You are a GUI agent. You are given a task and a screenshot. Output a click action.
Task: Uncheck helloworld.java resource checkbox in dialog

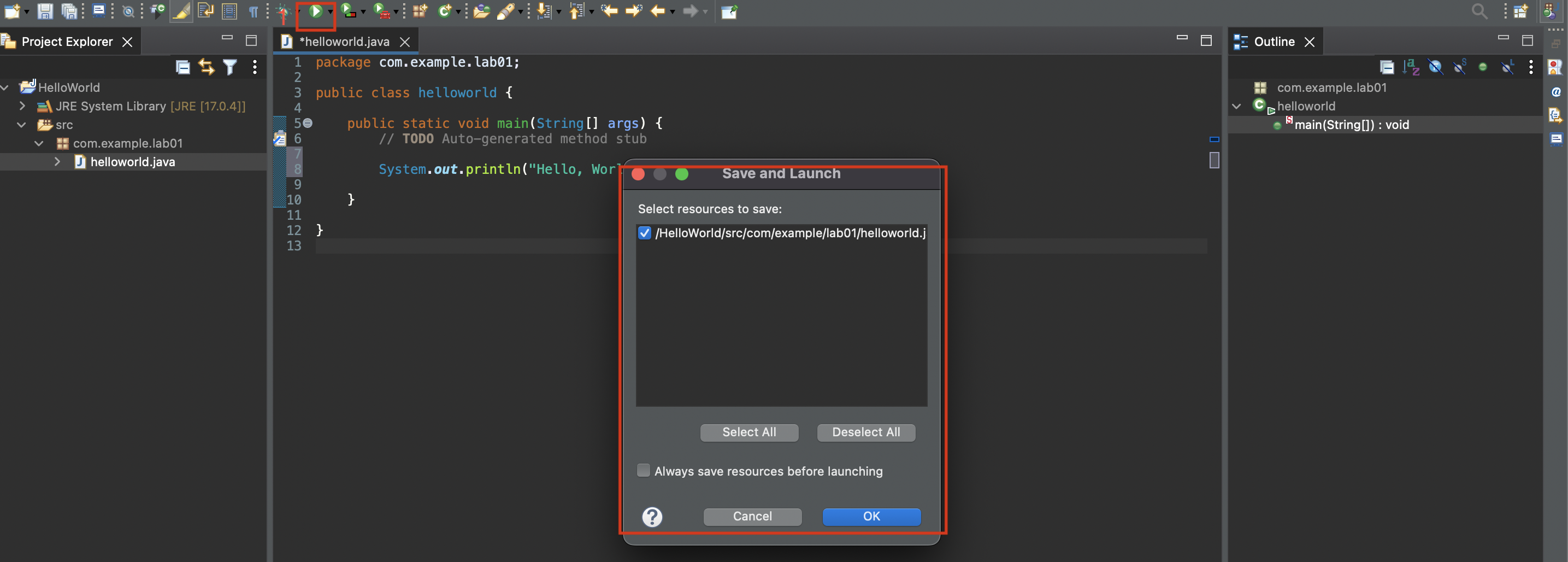click(645, 233)
